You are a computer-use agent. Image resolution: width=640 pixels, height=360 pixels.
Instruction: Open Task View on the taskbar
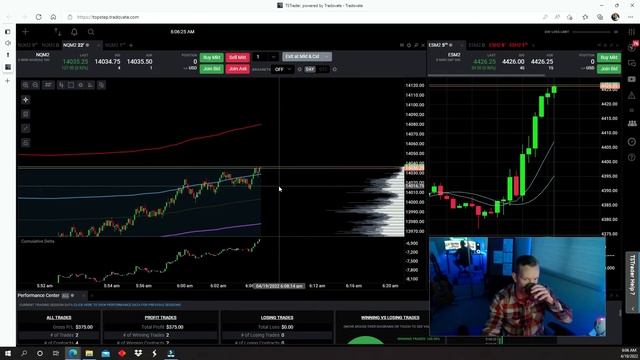coord(56,353)
